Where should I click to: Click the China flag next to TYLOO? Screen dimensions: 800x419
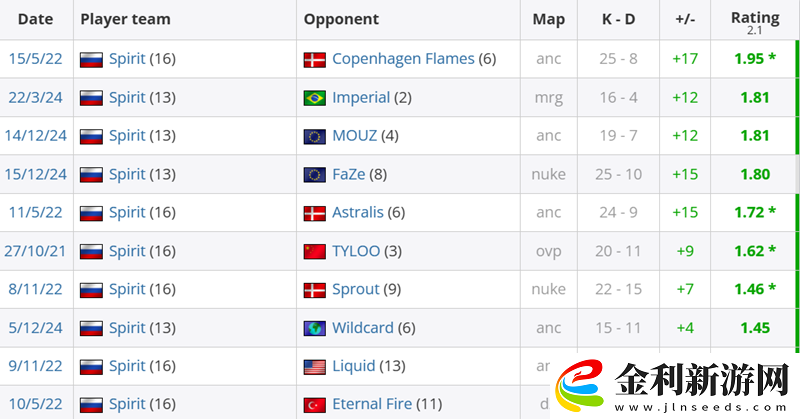(x=315, y=251)
